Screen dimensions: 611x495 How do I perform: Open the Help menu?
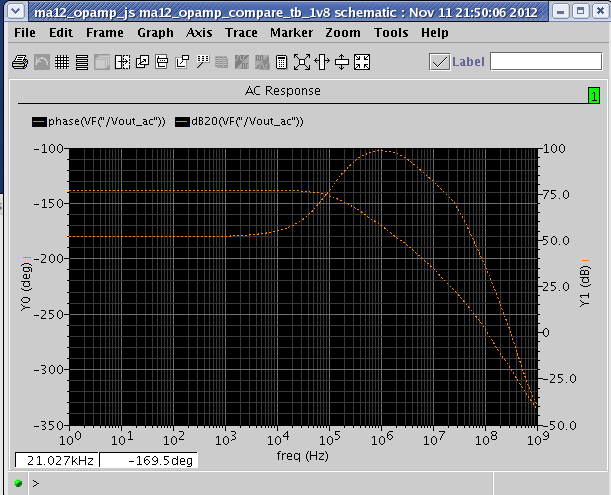(x=434, y=33)
